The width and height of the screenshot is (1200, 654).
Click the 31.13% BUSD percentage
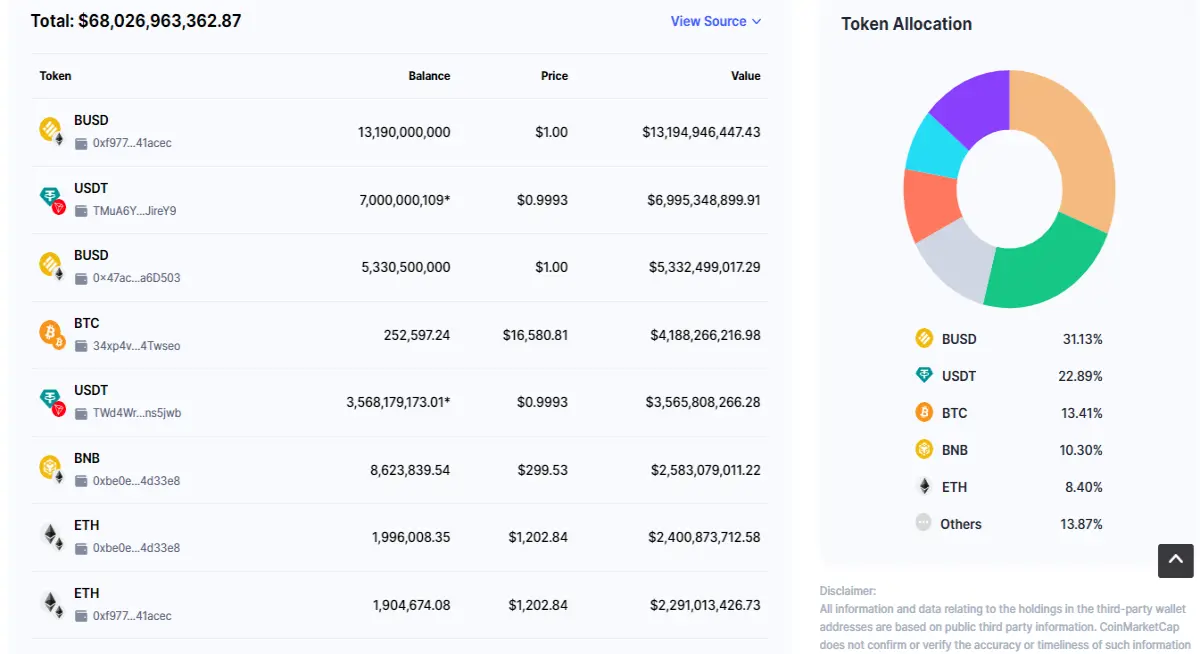[1082, 339]
